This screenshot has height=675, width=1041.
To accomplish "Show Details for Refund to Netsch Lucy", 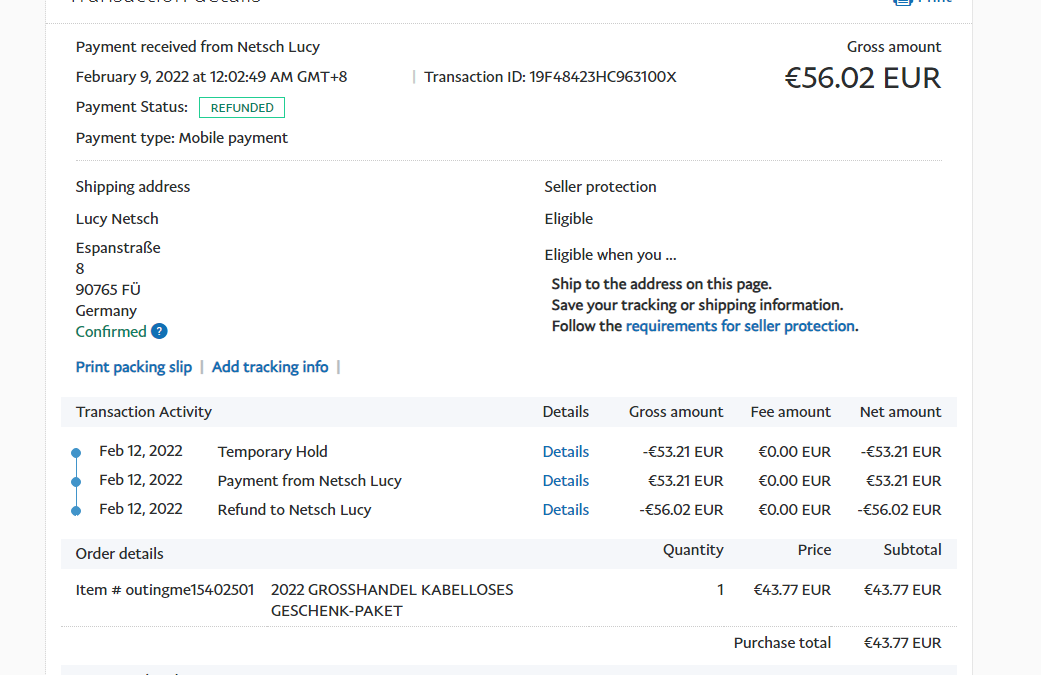I will [x=566, y=510].
